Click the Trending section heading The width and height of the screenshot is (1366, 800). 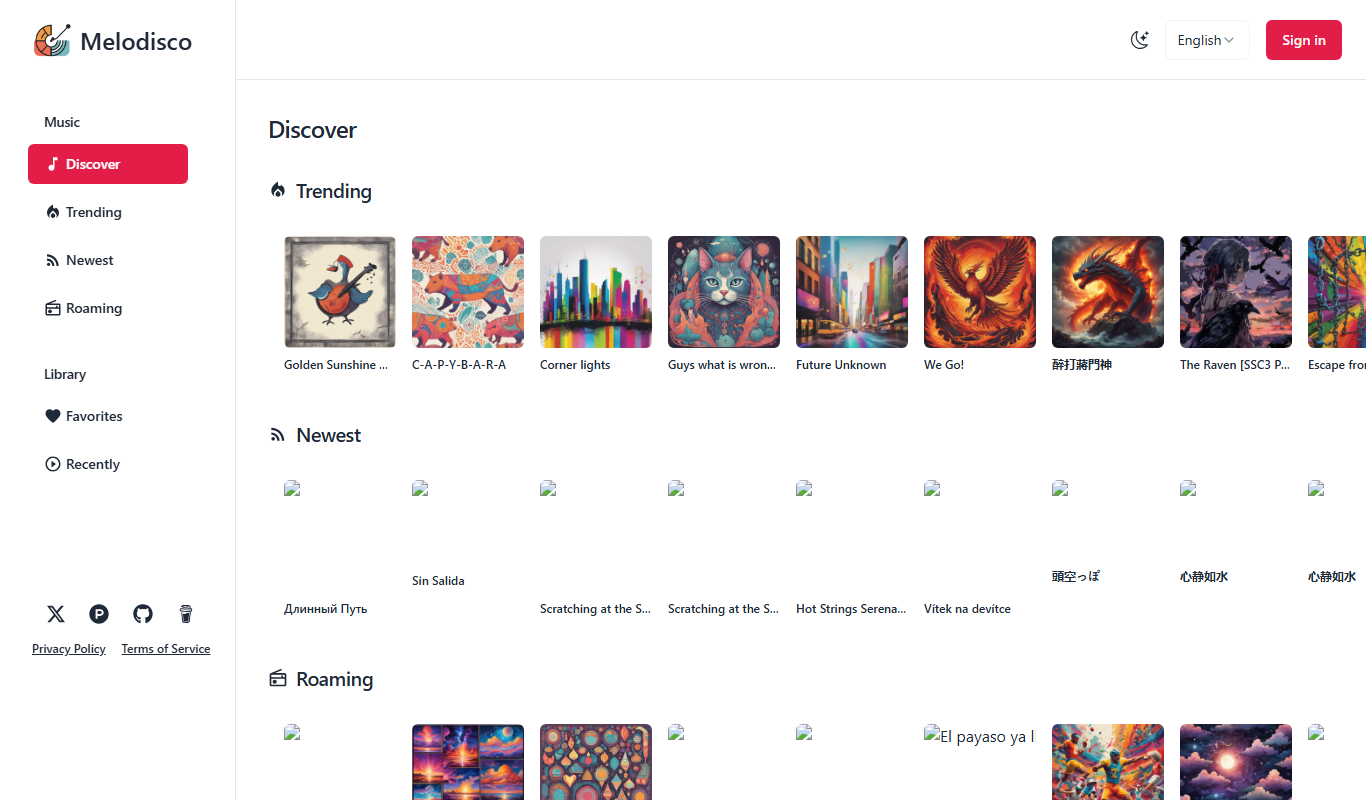click(334, 191)
